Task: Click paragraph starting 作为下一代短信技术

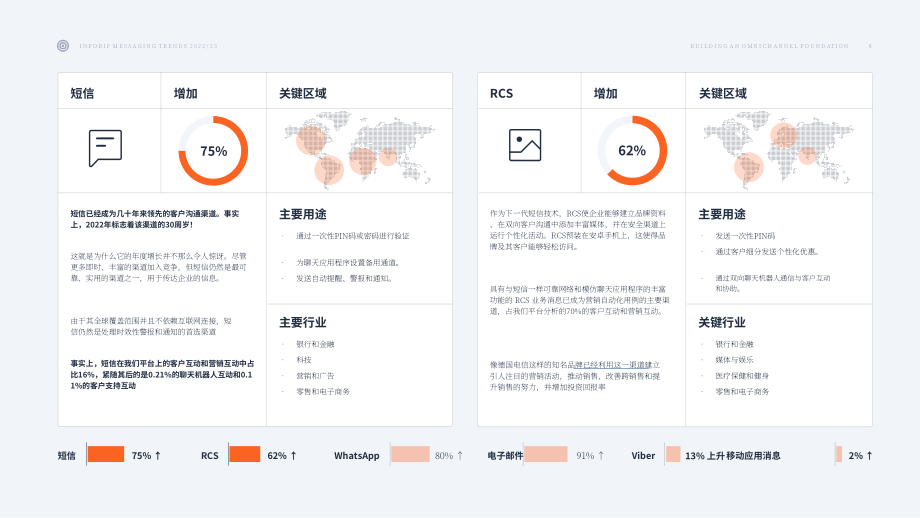Action: coord(578,230)
